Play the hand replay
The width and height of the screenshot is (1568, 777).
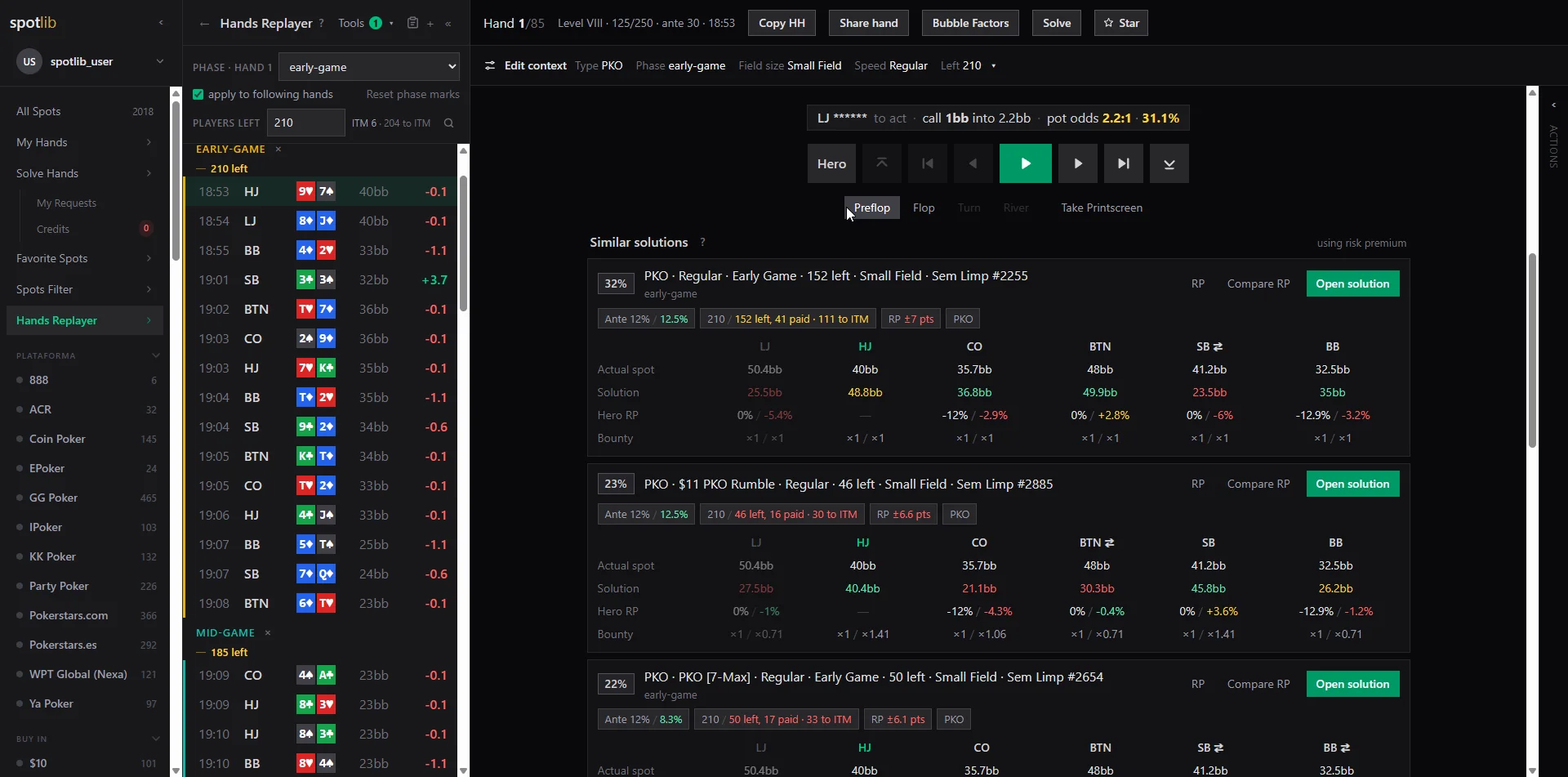(1026, 163)
